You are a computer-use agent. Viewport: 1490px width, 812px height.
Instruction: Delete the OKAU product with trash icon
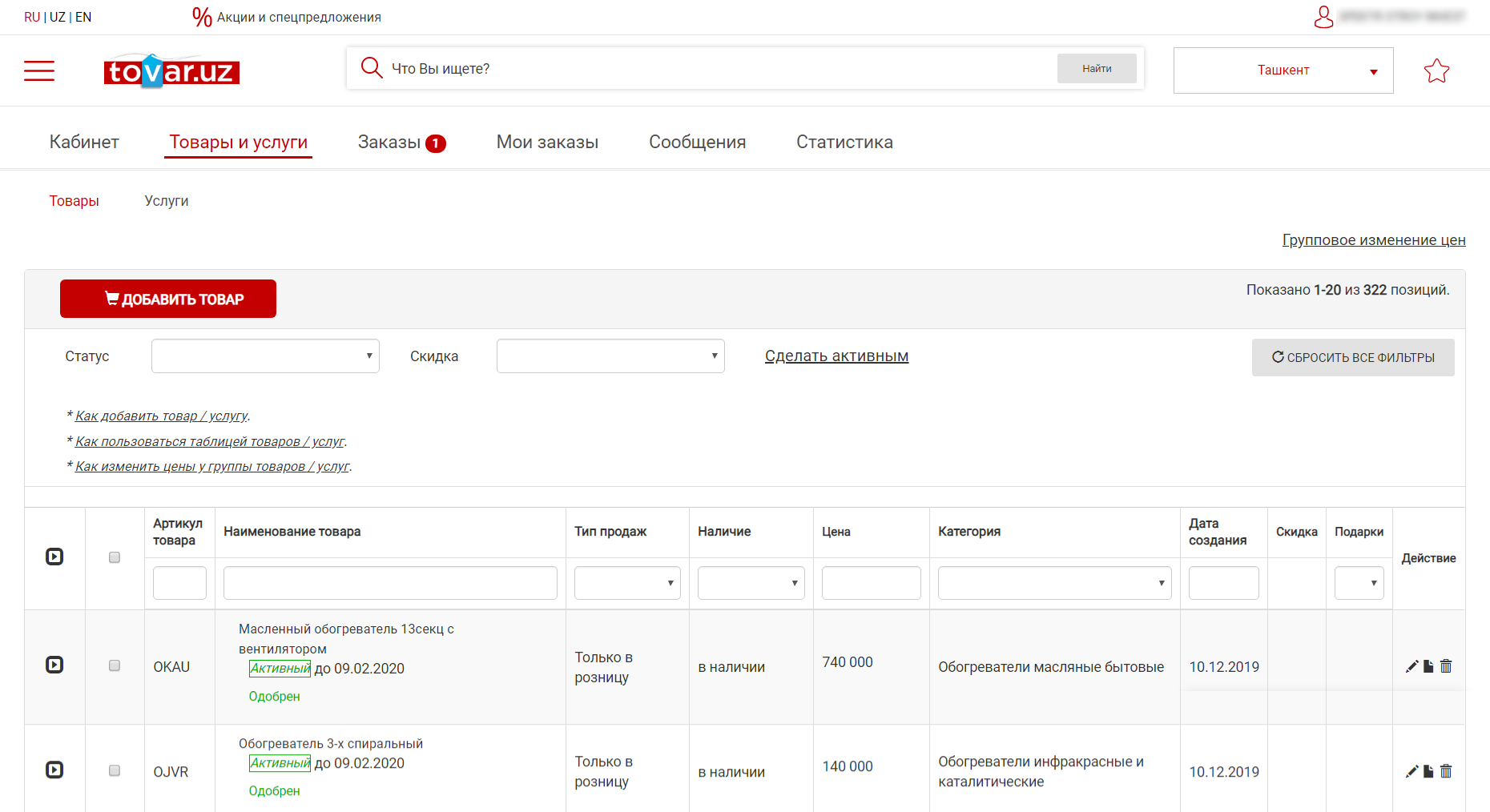tap(1446, 666)
